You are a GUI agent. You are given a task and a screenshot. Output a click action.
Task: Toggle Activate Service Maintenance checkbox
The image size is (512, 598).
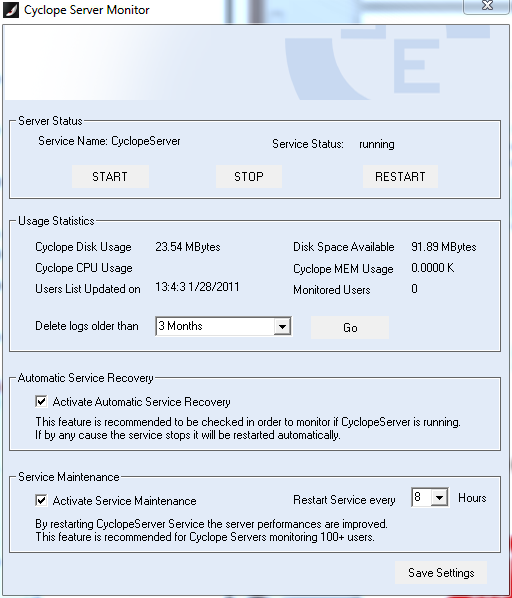point(41,500)
